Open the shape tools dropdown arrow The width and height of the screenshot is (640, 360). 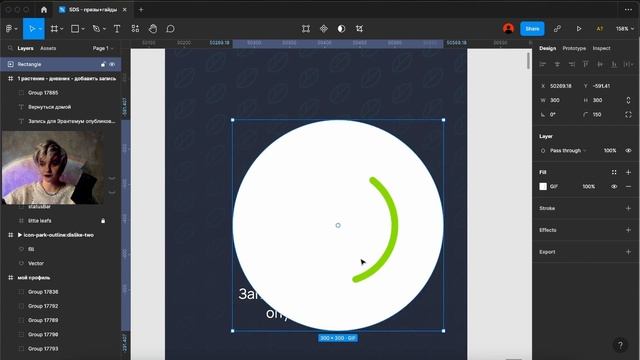click(x=83, y=29)
